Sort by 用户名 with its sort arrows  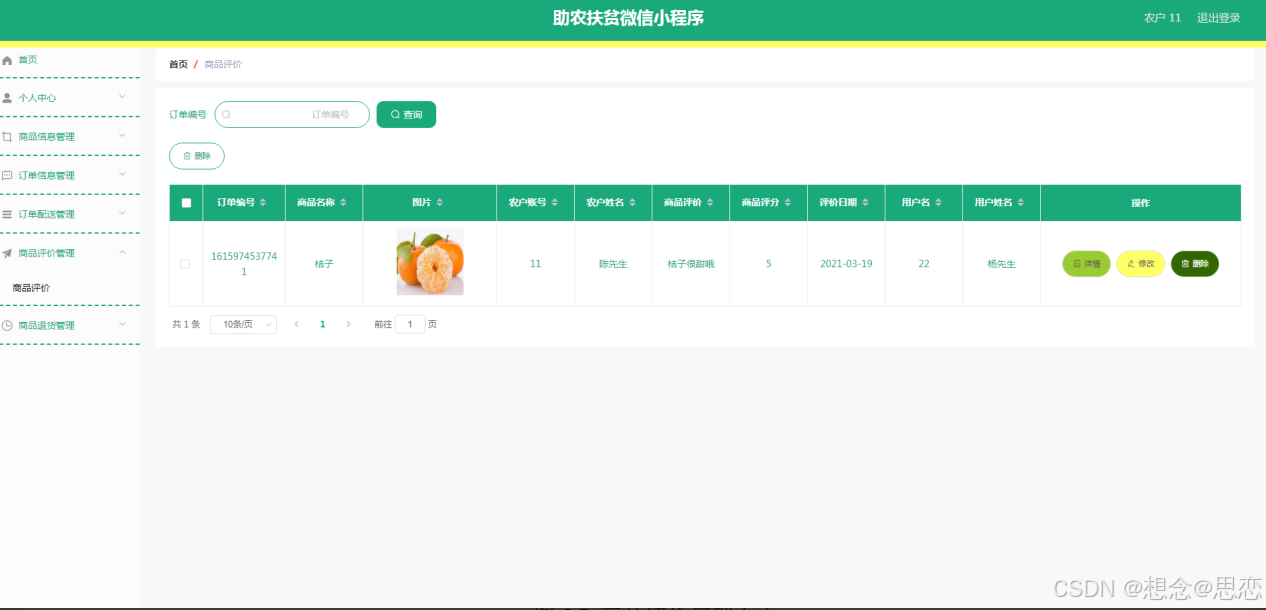[938, 203]
